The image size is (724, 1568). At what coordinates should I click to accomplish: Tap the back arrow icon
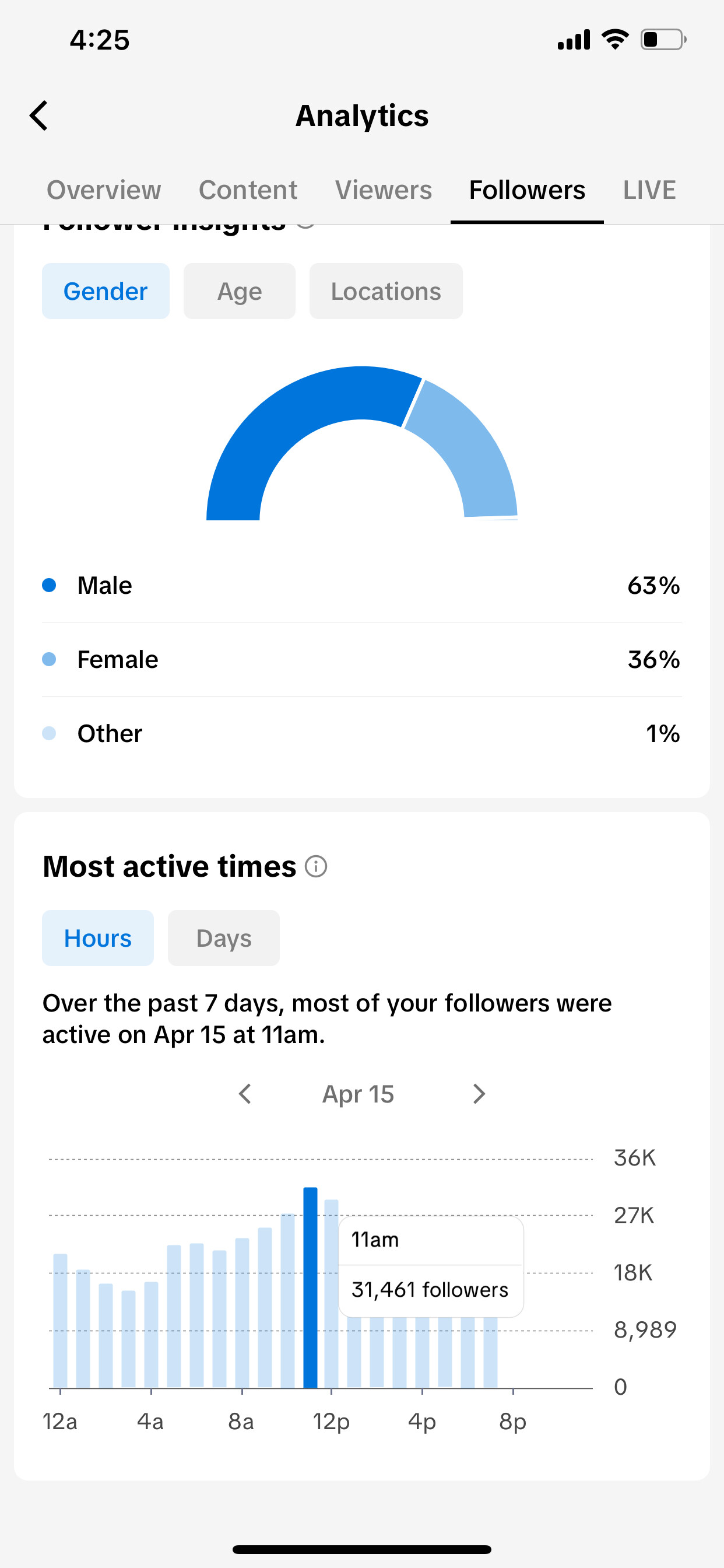coord(39,116)
